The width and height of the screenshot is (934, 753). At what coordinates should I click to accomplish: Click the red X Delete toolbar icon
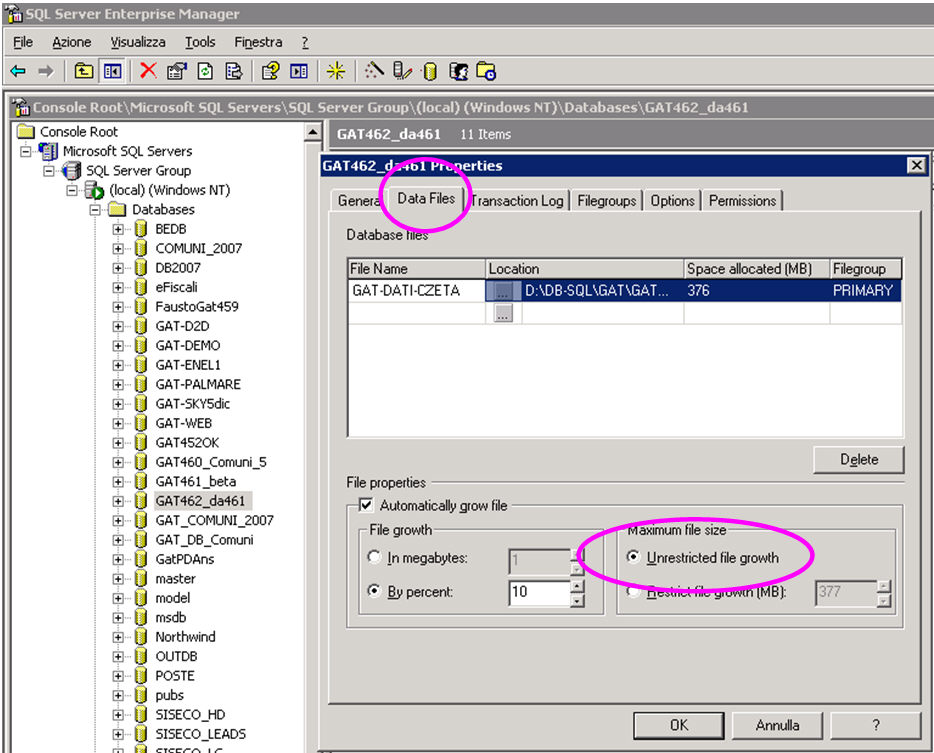click(148, 71)
